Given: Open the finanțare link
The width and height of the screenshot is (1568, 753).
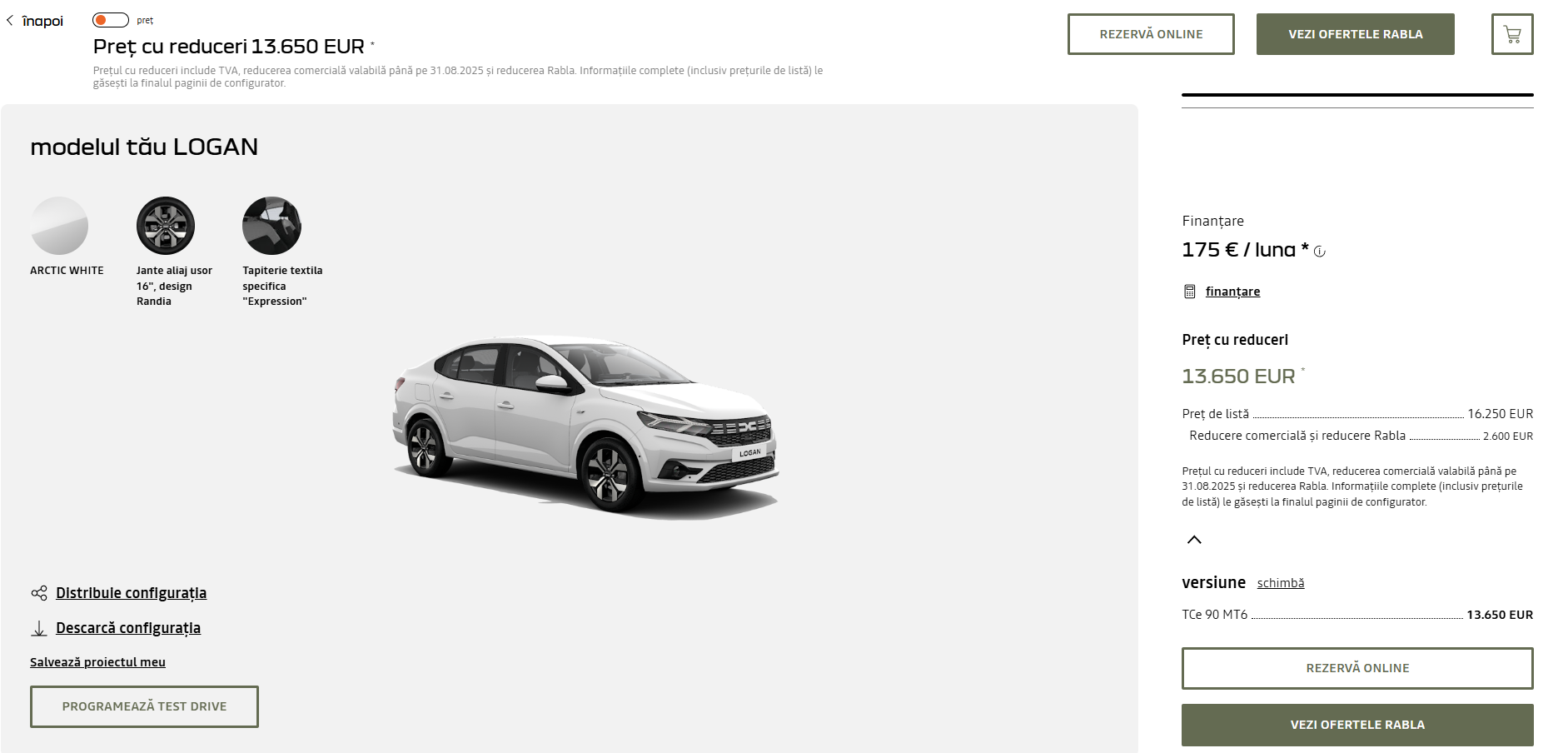Looking at the screenshot, I should click(x=1232, y=292).
